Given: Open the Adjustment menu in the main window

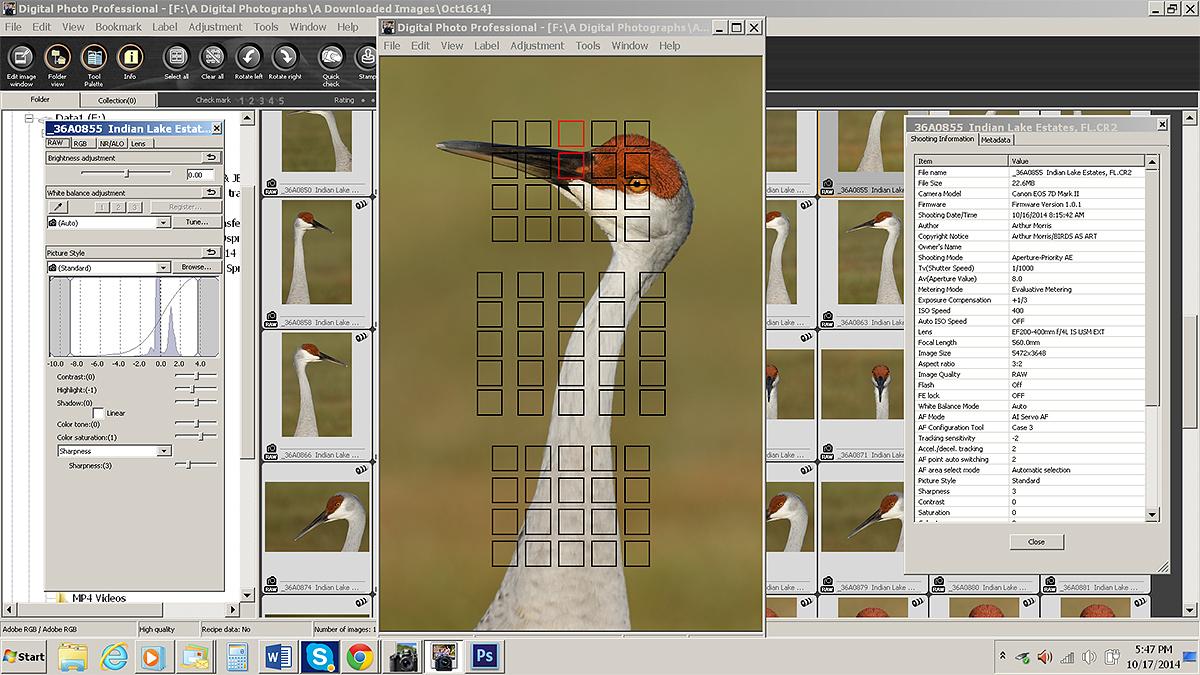Looking at the screenshot, I should pyautogui.click(x=215, y=27).
